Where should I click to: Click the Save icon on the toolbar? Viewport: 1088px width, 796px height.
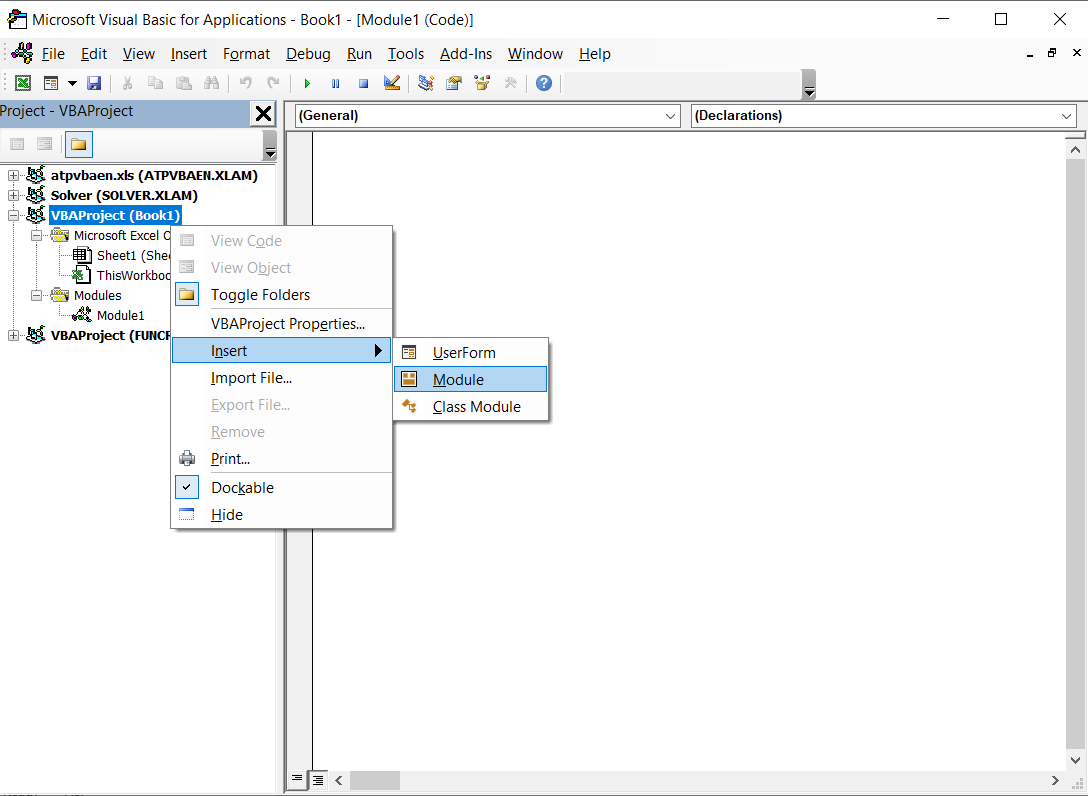point(93,82)
